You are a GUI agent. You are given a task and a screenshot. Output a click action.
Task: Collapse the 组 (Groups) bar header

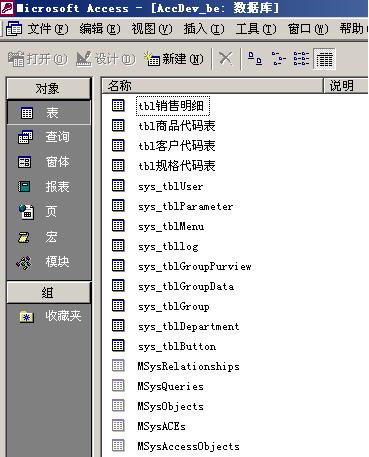pyautogui.click(x=48, y=293)
